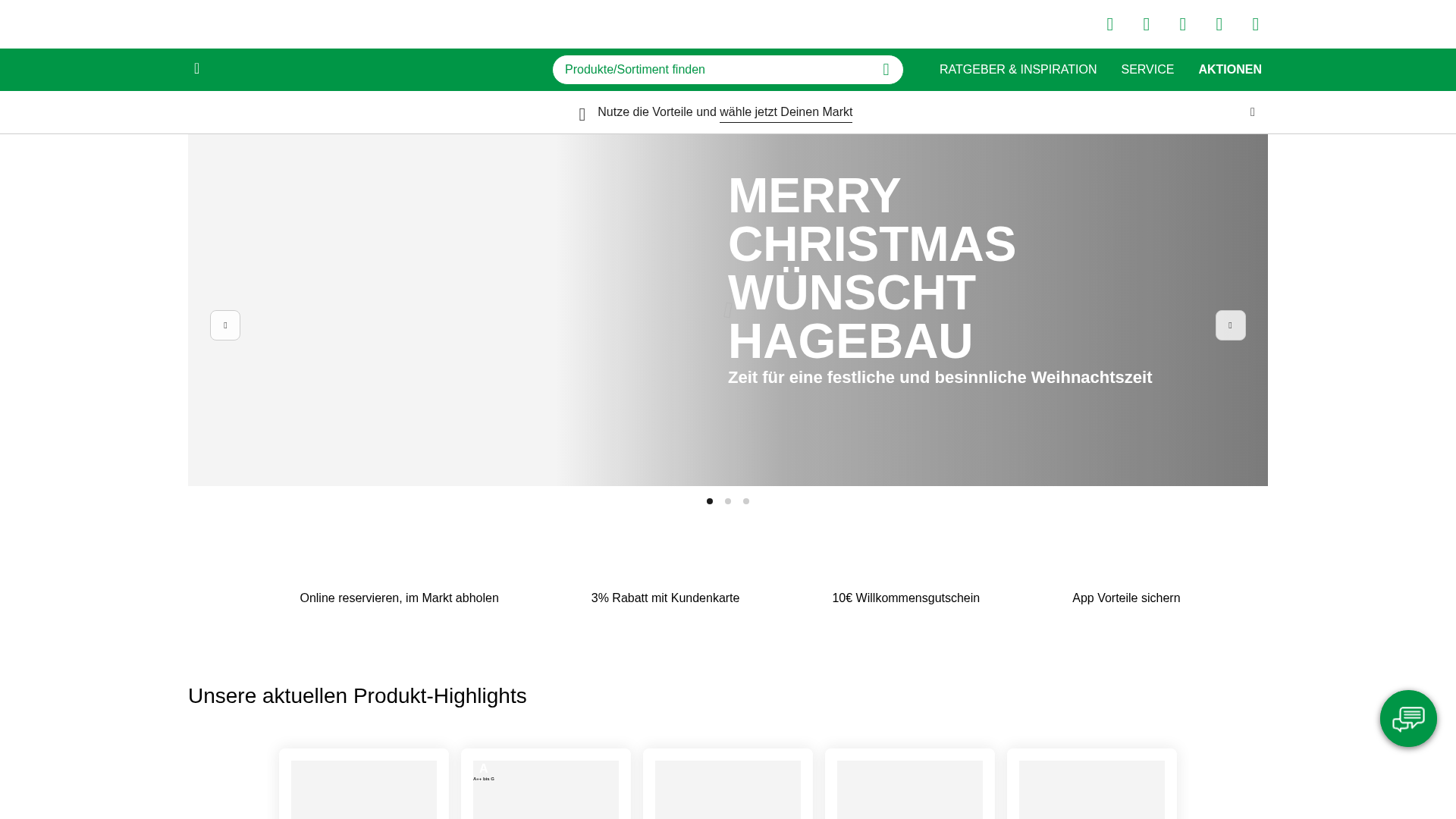Open 'App Vorteile sichern'
Image resolution: width=1456 pixels, height=819 pixels.
pyautogui.click(x=1126, y=598)
